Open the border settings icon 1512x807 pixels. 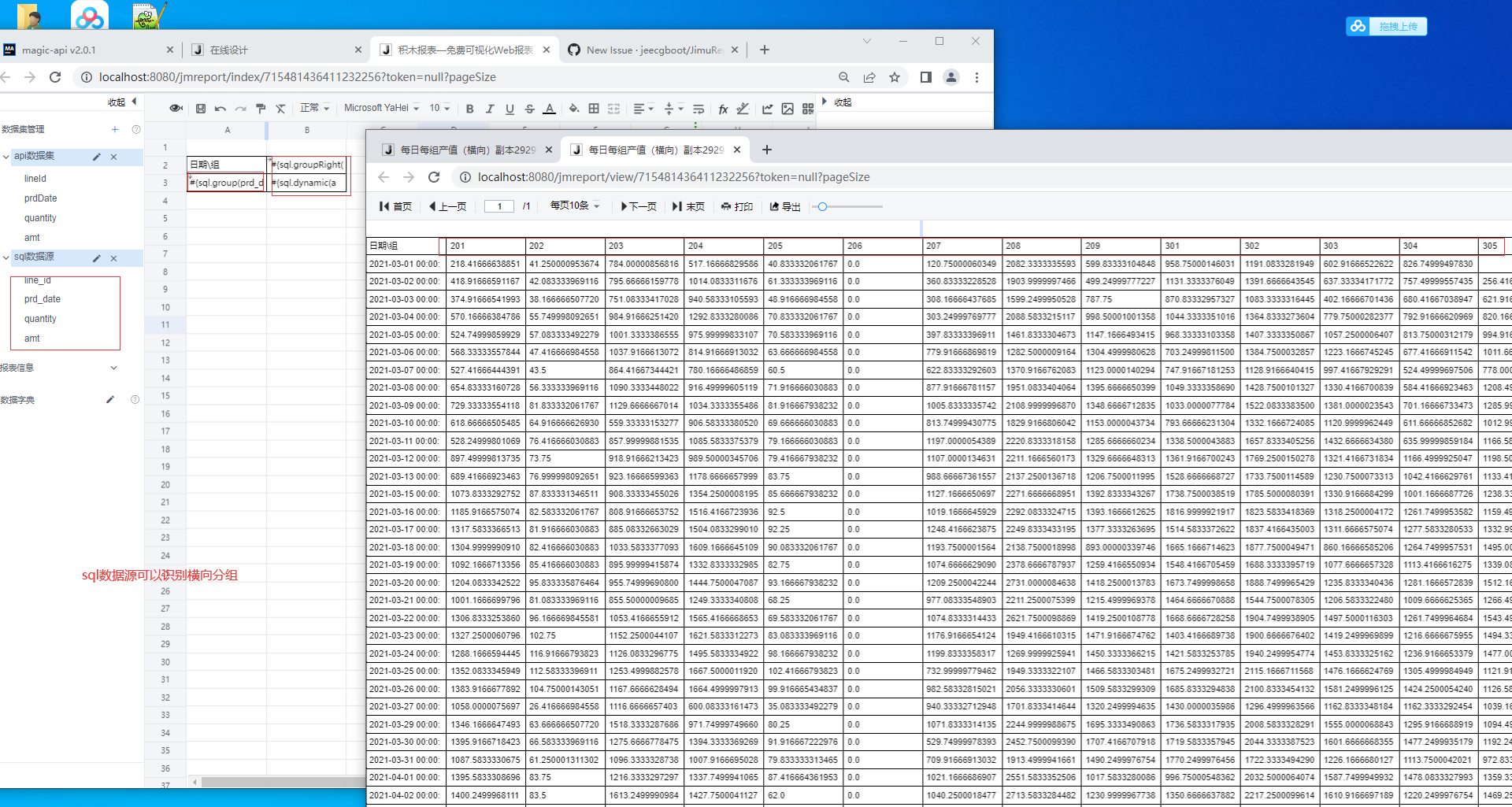pyautogui.click(x=593, y=109)
